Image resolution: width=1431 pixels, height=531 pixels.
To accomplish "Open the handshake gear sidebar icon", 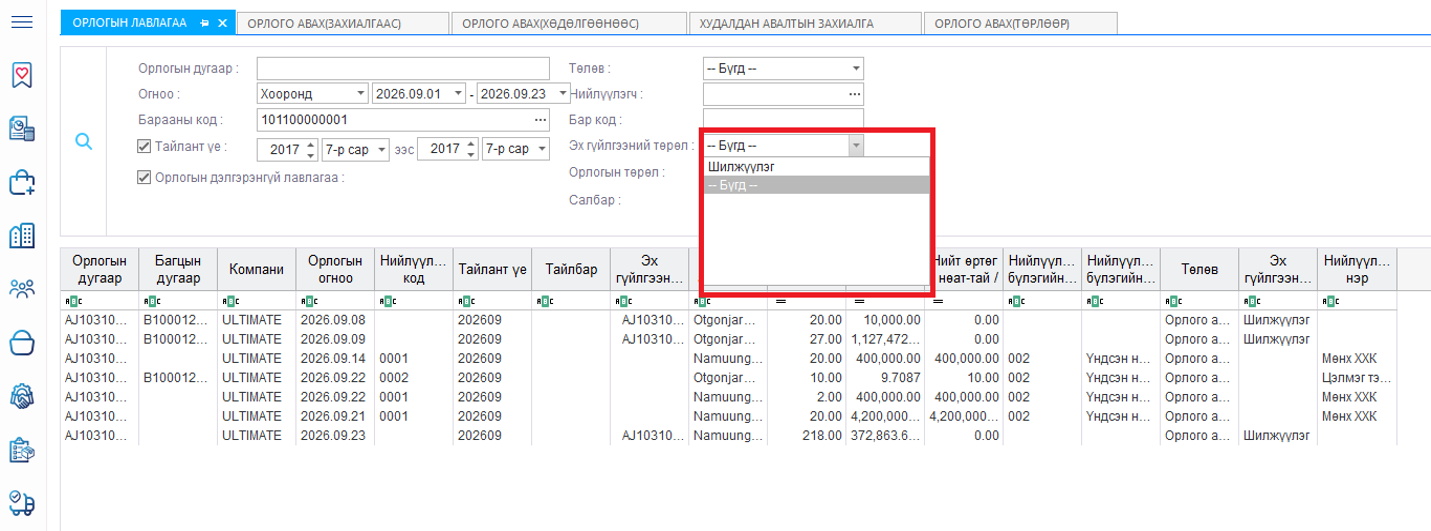I will 22,396.
